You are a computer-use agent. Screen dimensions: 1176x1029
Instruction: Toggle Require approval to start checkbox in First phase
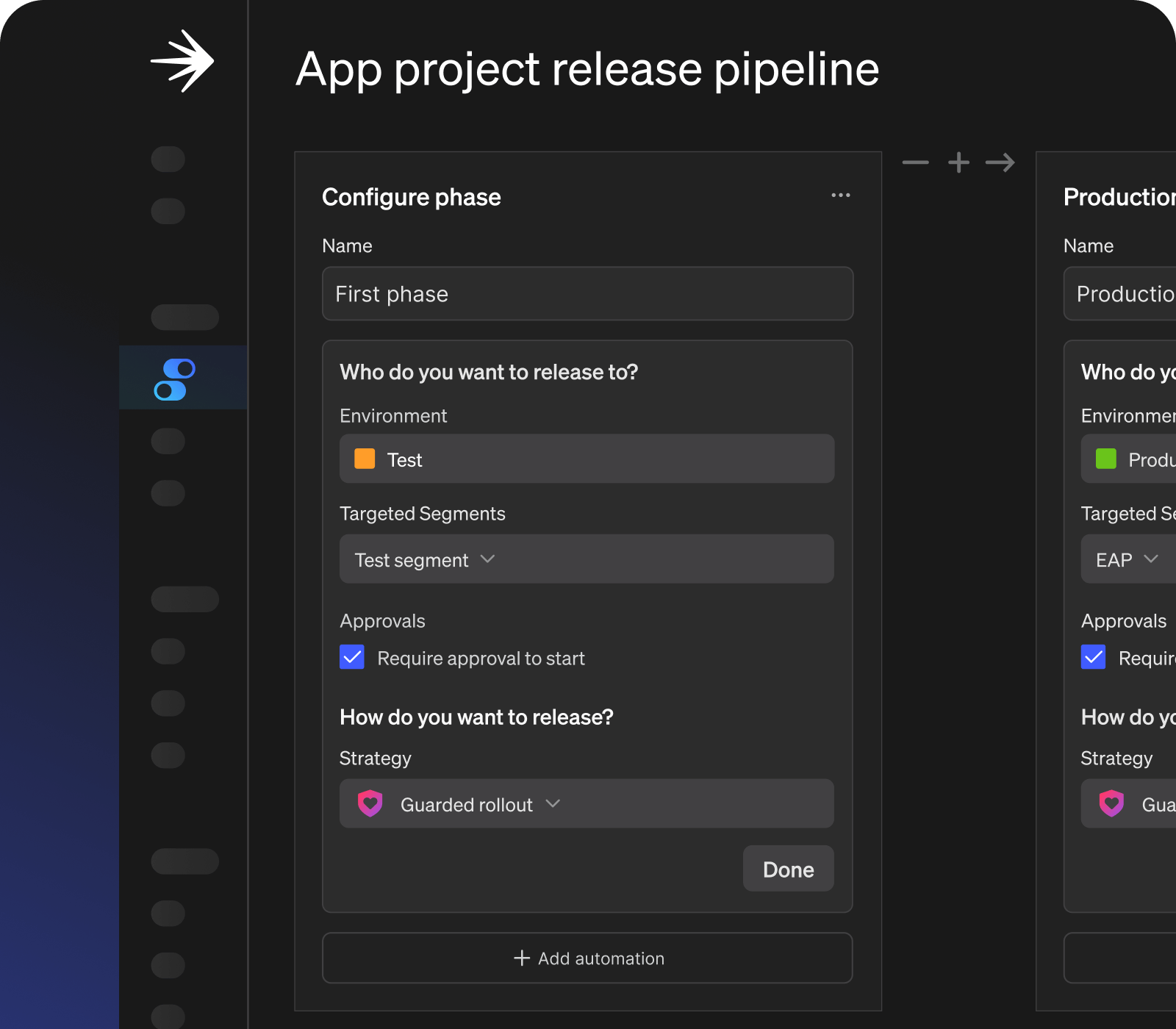point(352,657)
